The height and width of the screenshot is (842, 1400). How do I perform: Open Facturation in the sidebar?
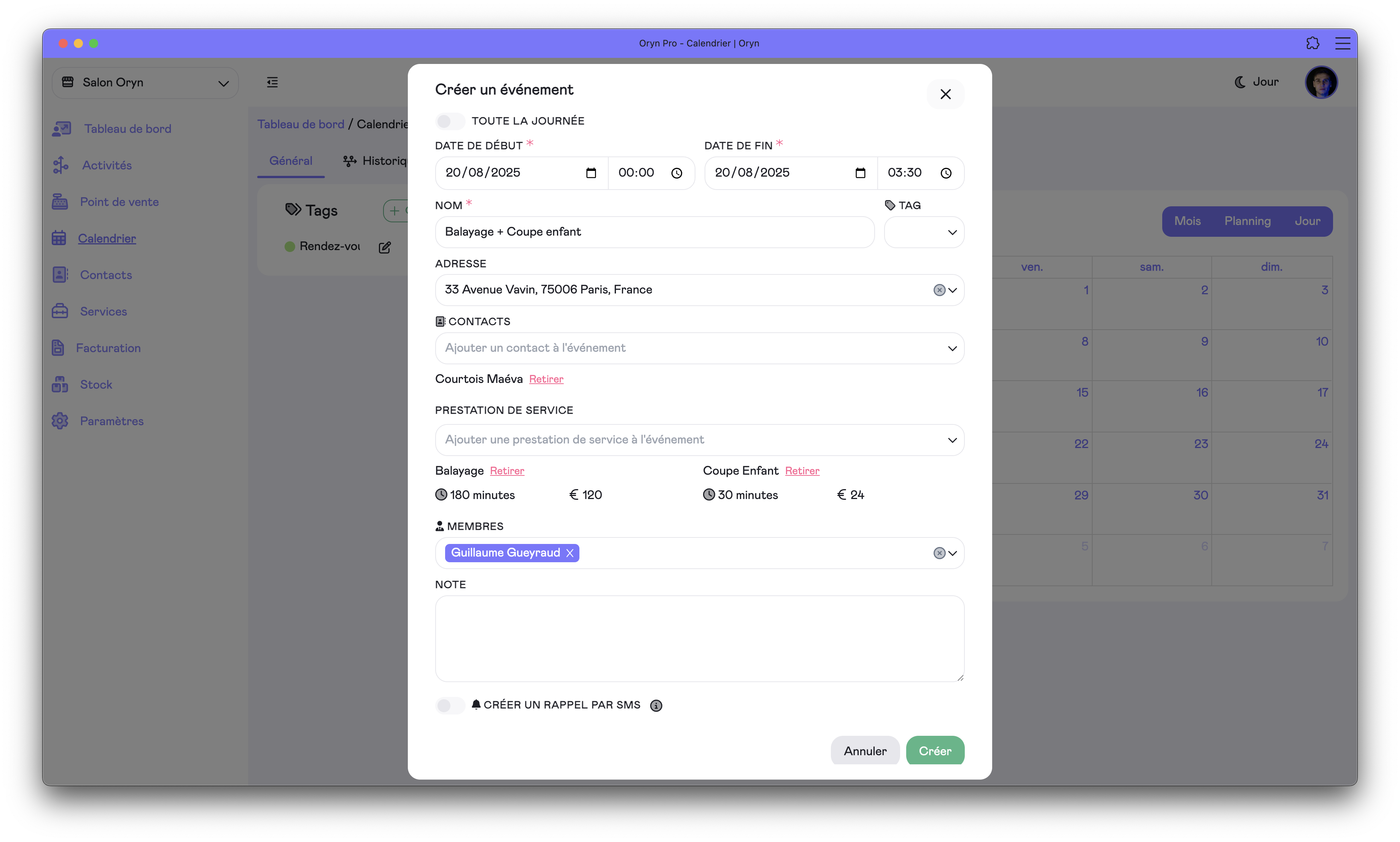pyautogui.click(x=108, y=348)
